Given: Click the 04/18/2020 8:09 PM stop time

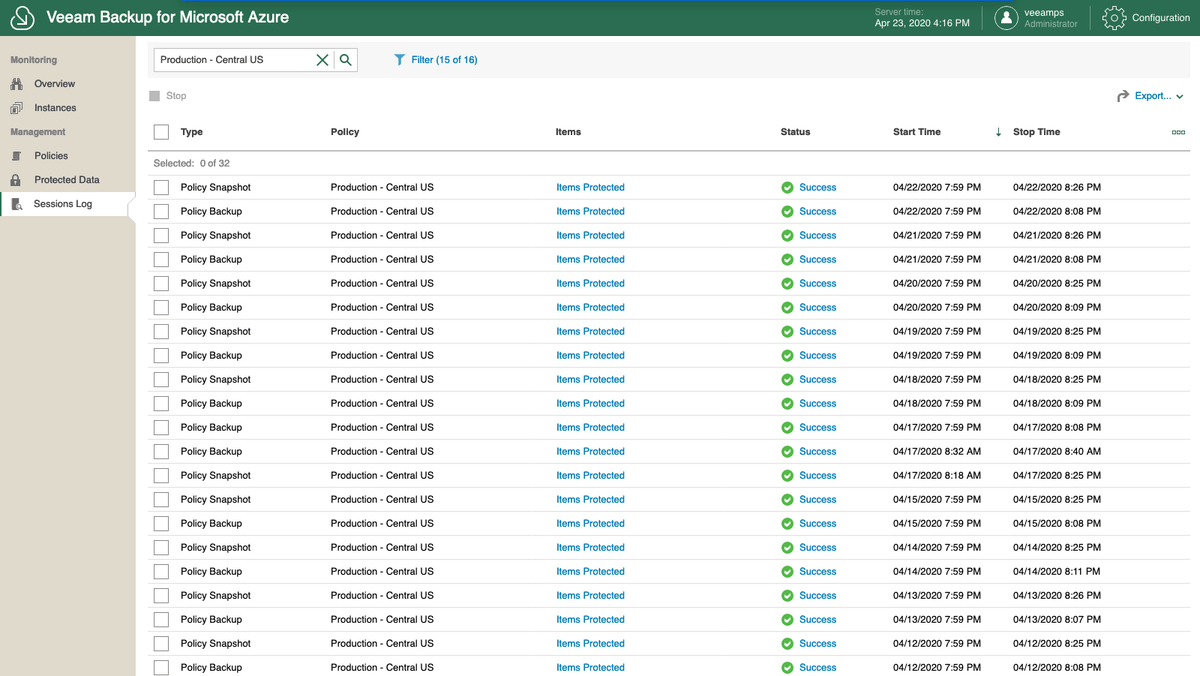Looking at the screenshot, I should click(1057, 403).
